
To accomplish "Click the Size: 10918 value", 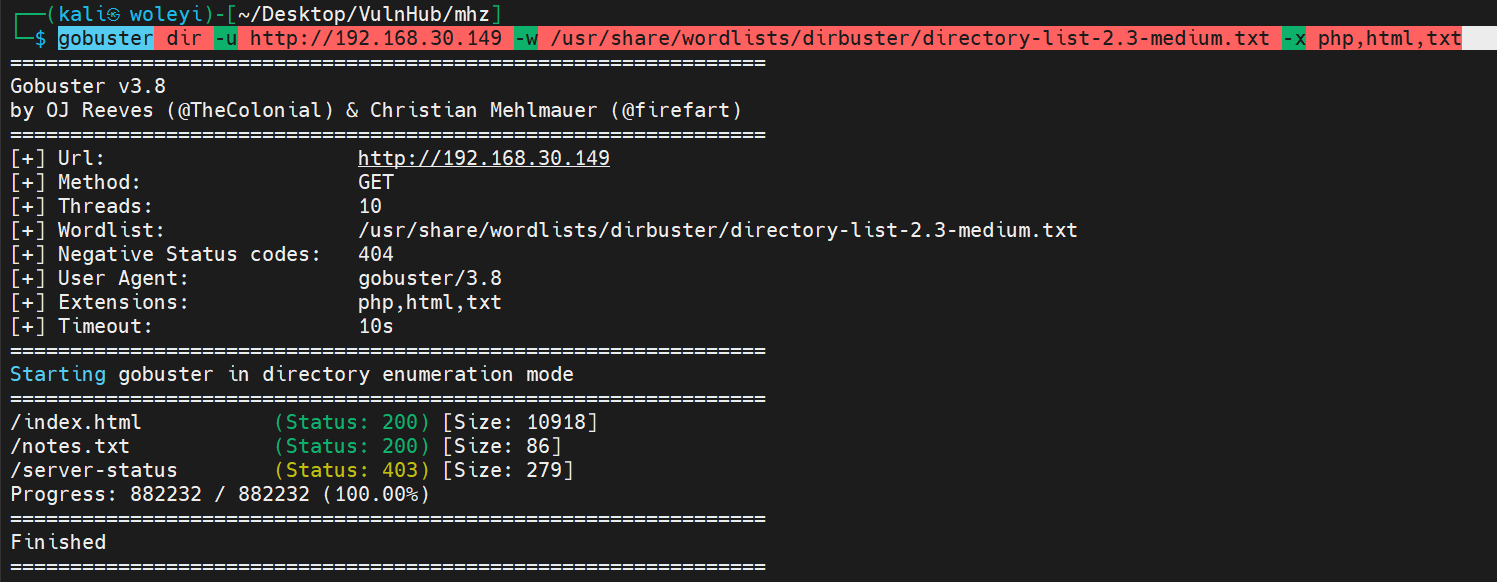I will click(520, 422).
